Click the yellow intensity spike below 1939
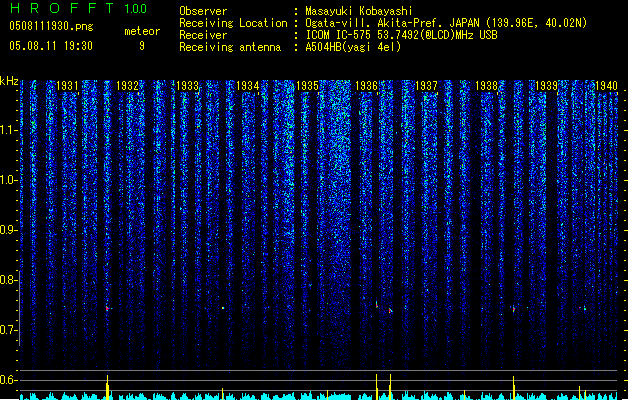The width and height of the screenshot is (629, 400). pos(514,388)
